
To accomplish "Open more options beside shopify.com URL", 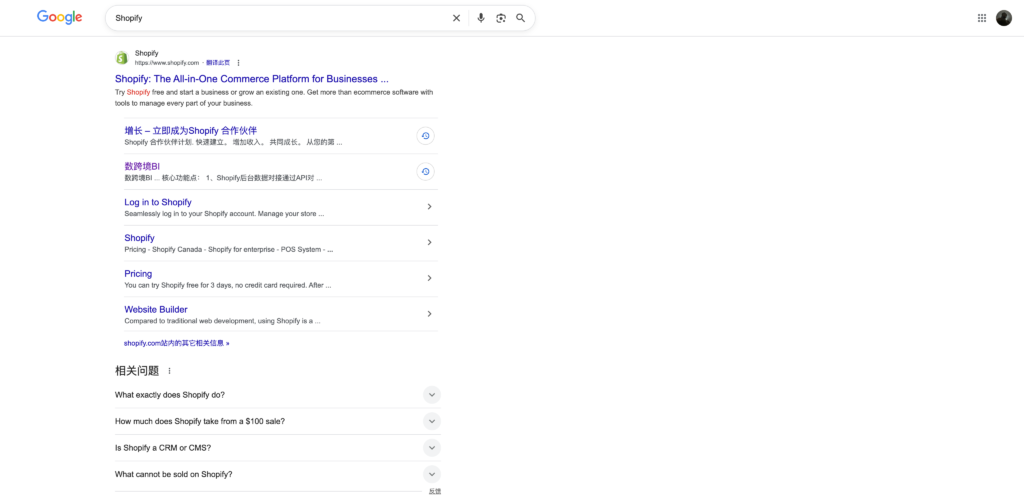I will (x=238, y=63).
